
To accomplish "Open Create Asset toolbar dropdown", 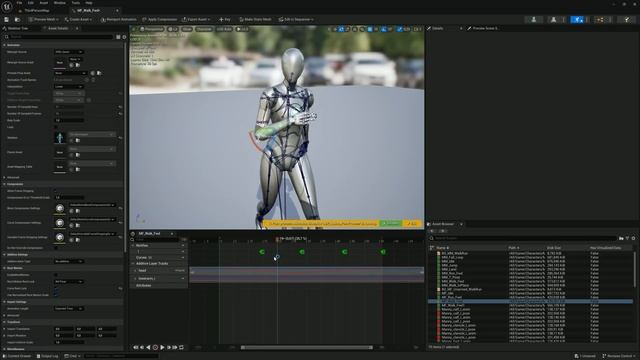I will pos(78,19).
